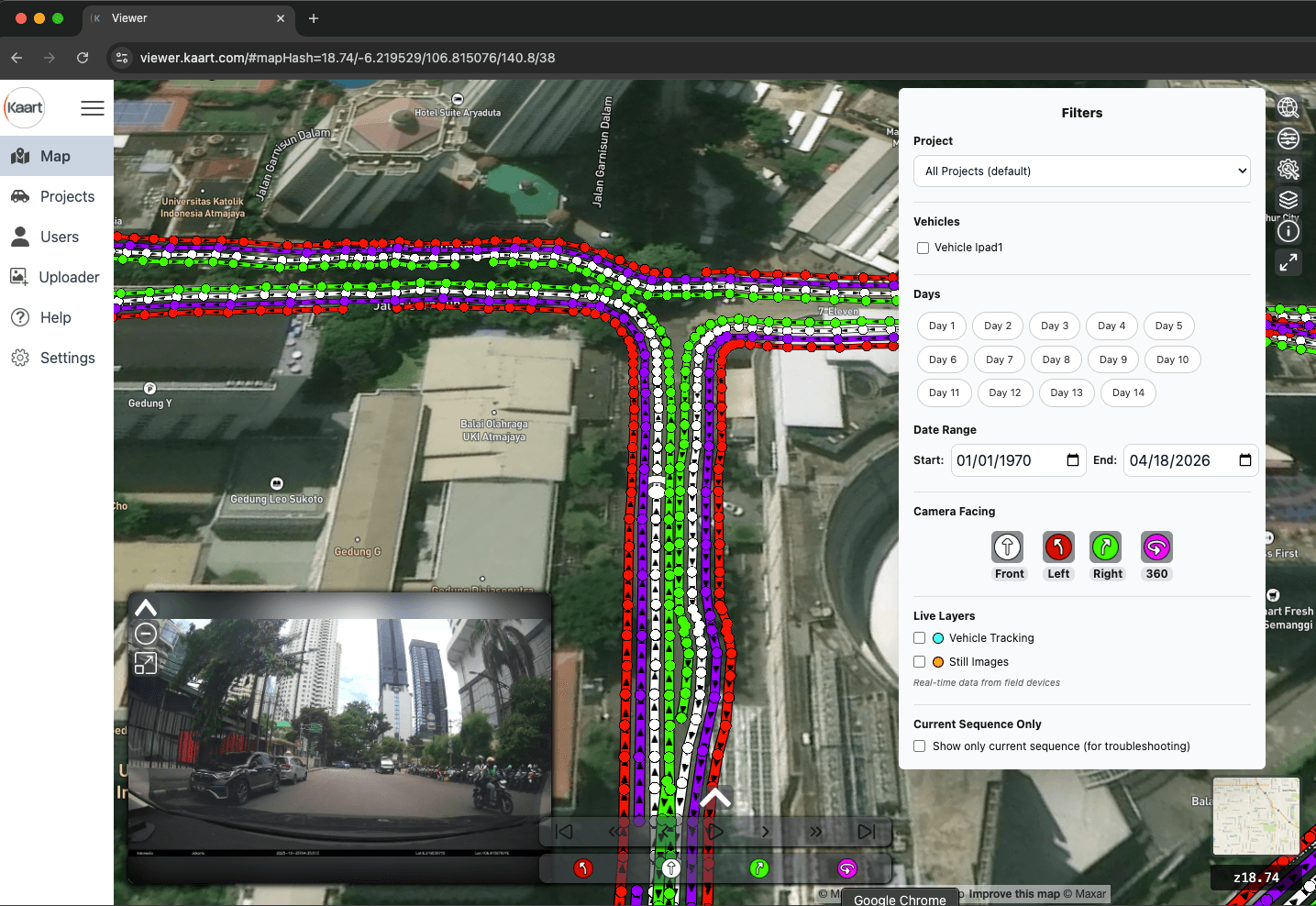The width and height of the screenshot is (1316, 906).
Task: Open the Start date picker
Action: (1073, 460)
